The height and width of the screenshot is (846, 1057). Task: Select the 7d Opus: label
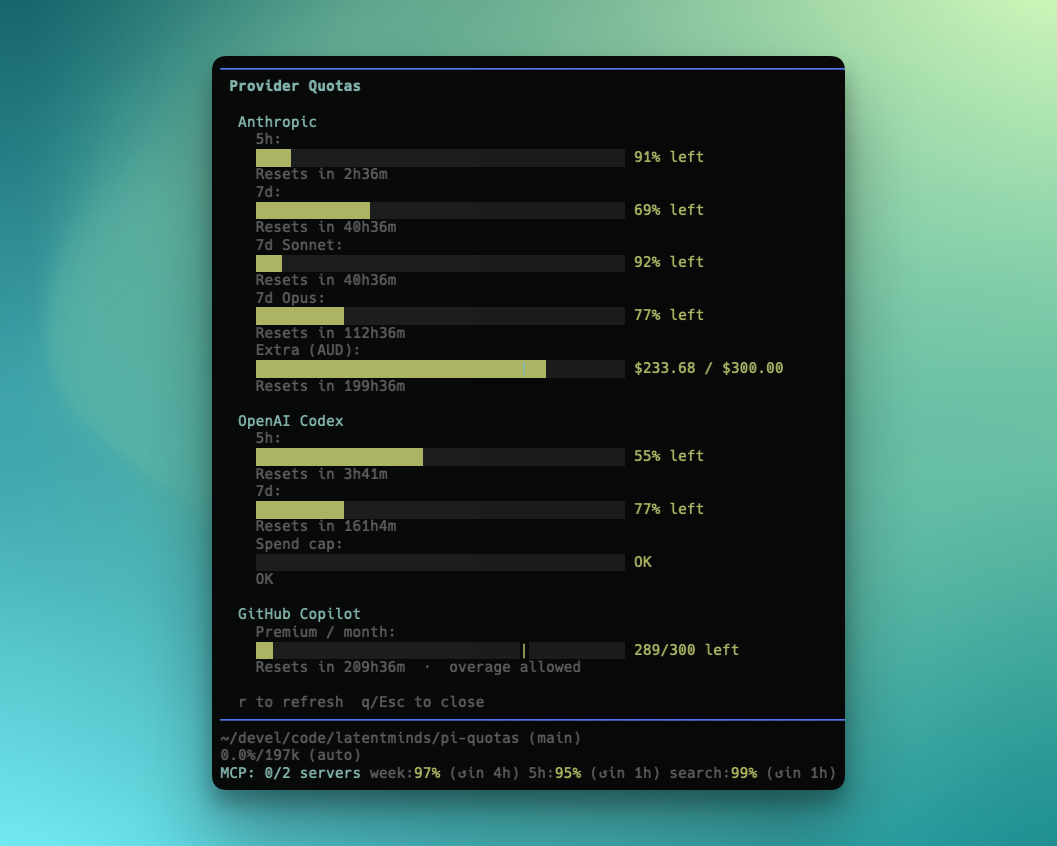291,298
